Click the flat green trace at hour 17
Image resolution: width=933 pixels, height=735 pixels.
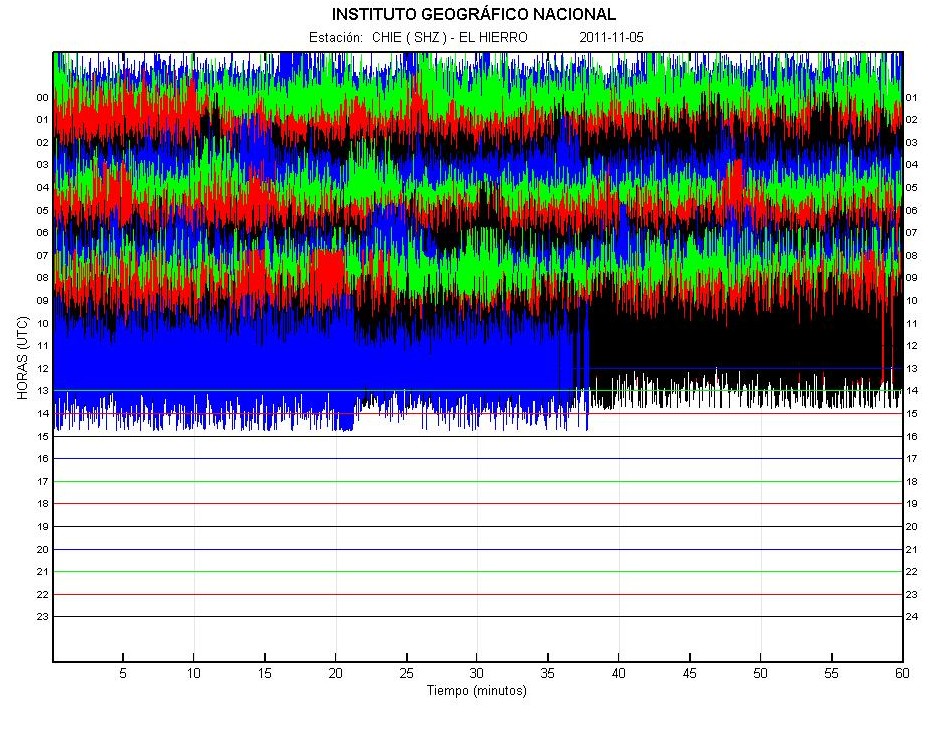coord(477,481)
